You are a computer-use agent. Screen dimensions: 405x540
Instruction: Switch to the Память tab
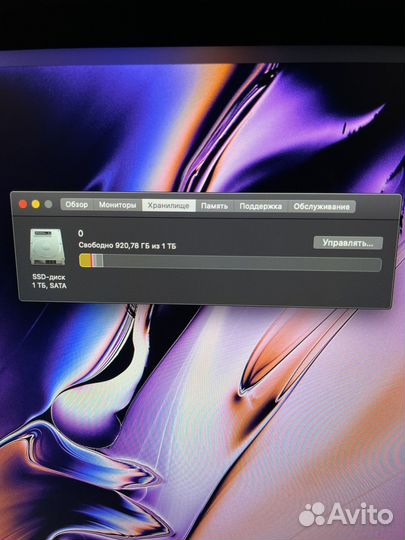[215, 206]
